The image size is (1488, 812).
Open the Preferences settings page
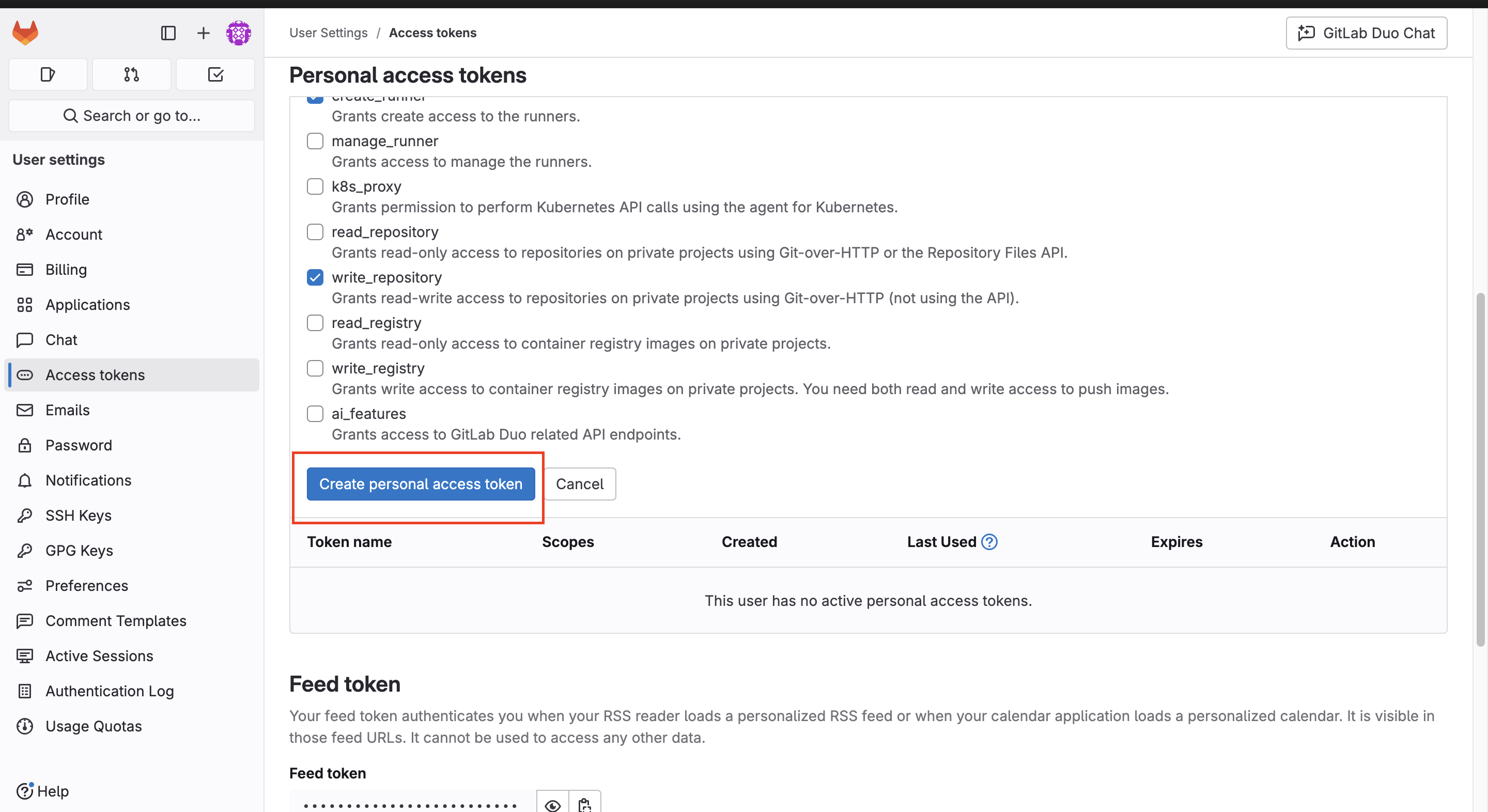coord(87,586)
